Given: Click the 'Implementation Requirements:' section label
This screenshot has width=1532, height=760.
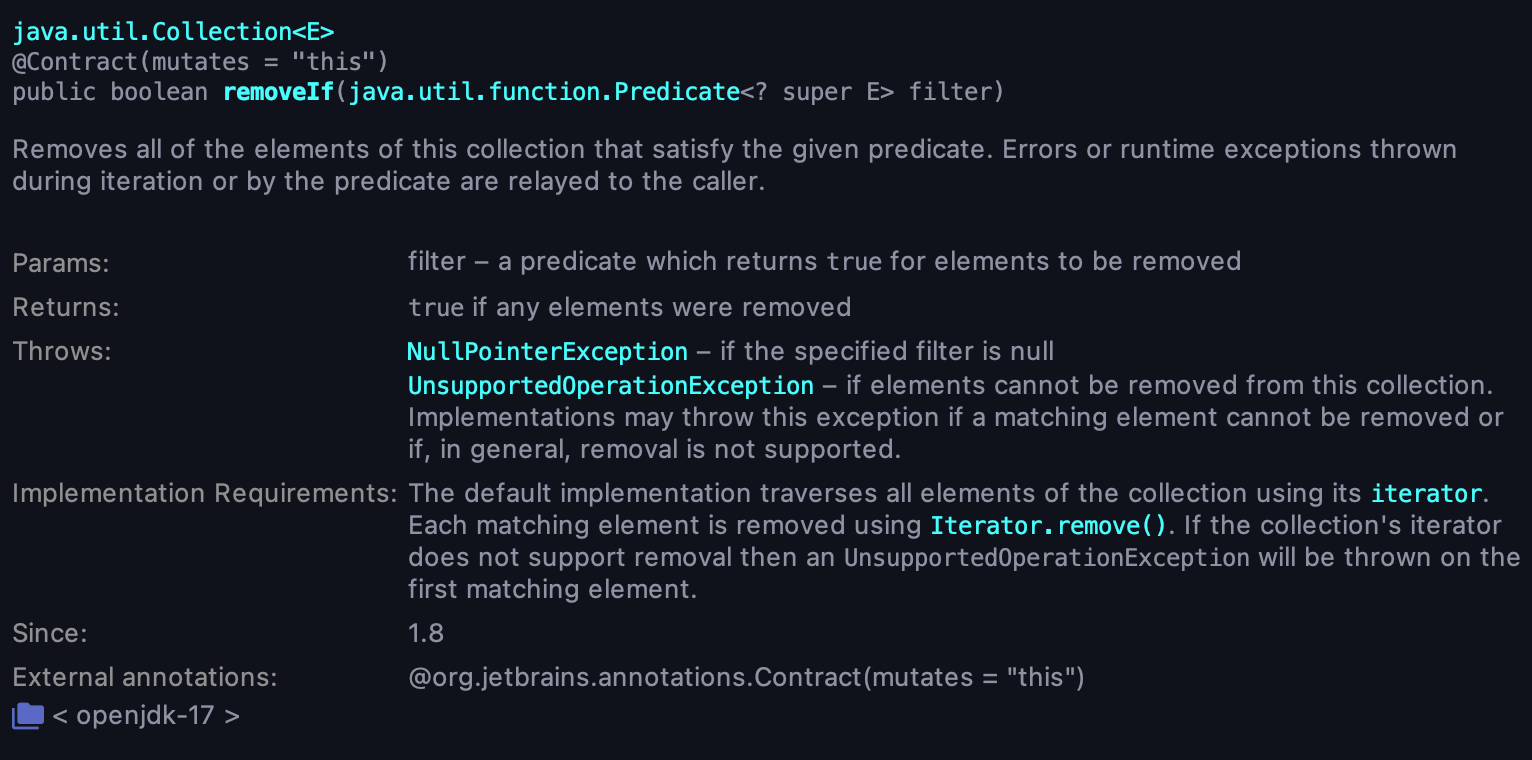Looking at the screenshot, I should [204, 493].
